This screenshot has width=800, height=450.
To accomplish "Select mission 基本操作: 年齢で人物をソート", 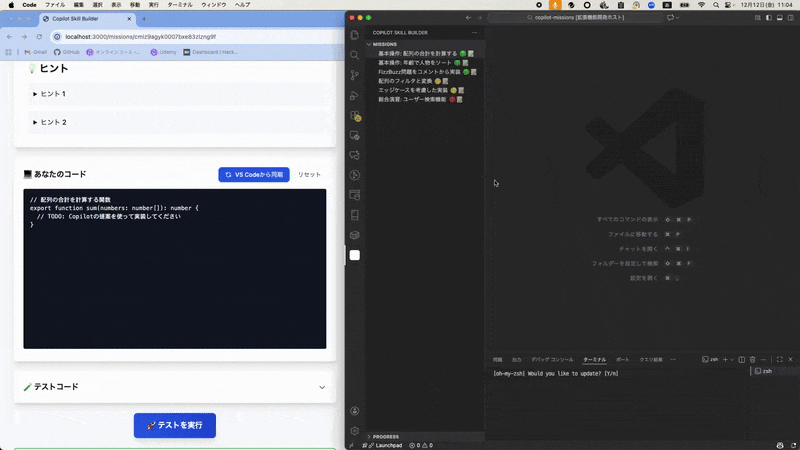I will tap(425, 63).
